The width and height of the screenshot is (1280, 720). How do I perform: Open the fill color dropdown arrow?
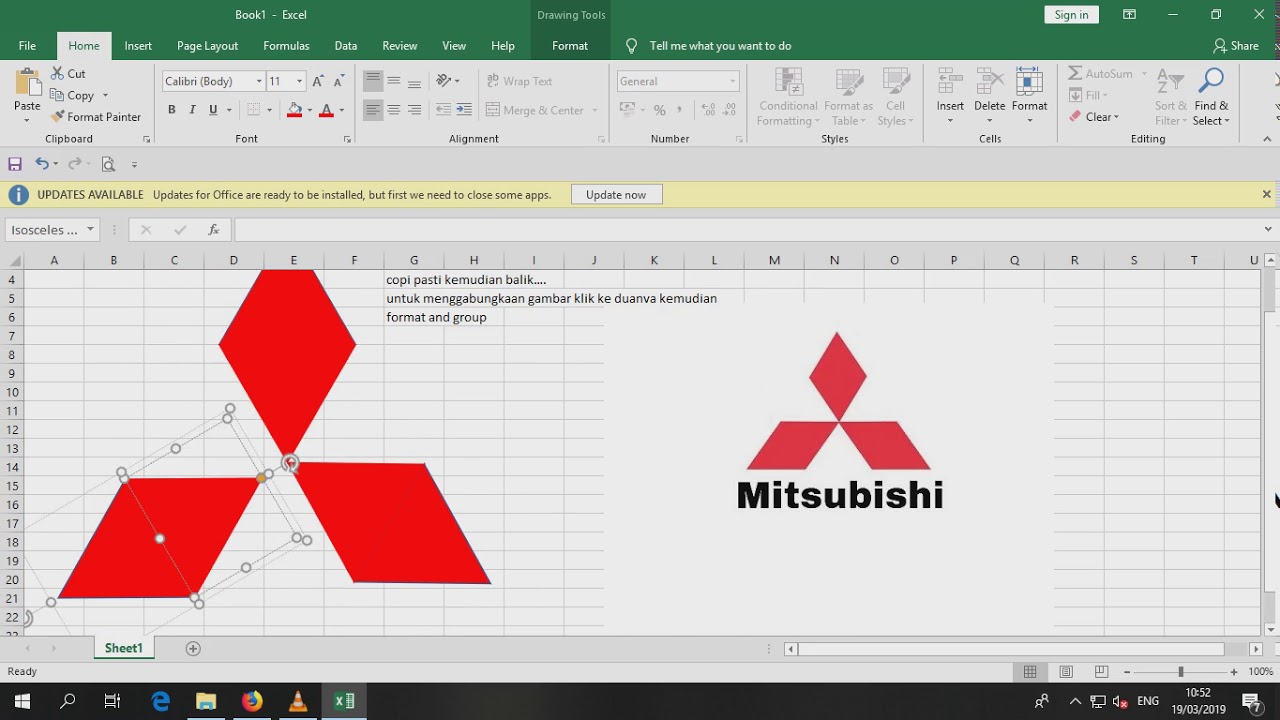tap(309, 110)
